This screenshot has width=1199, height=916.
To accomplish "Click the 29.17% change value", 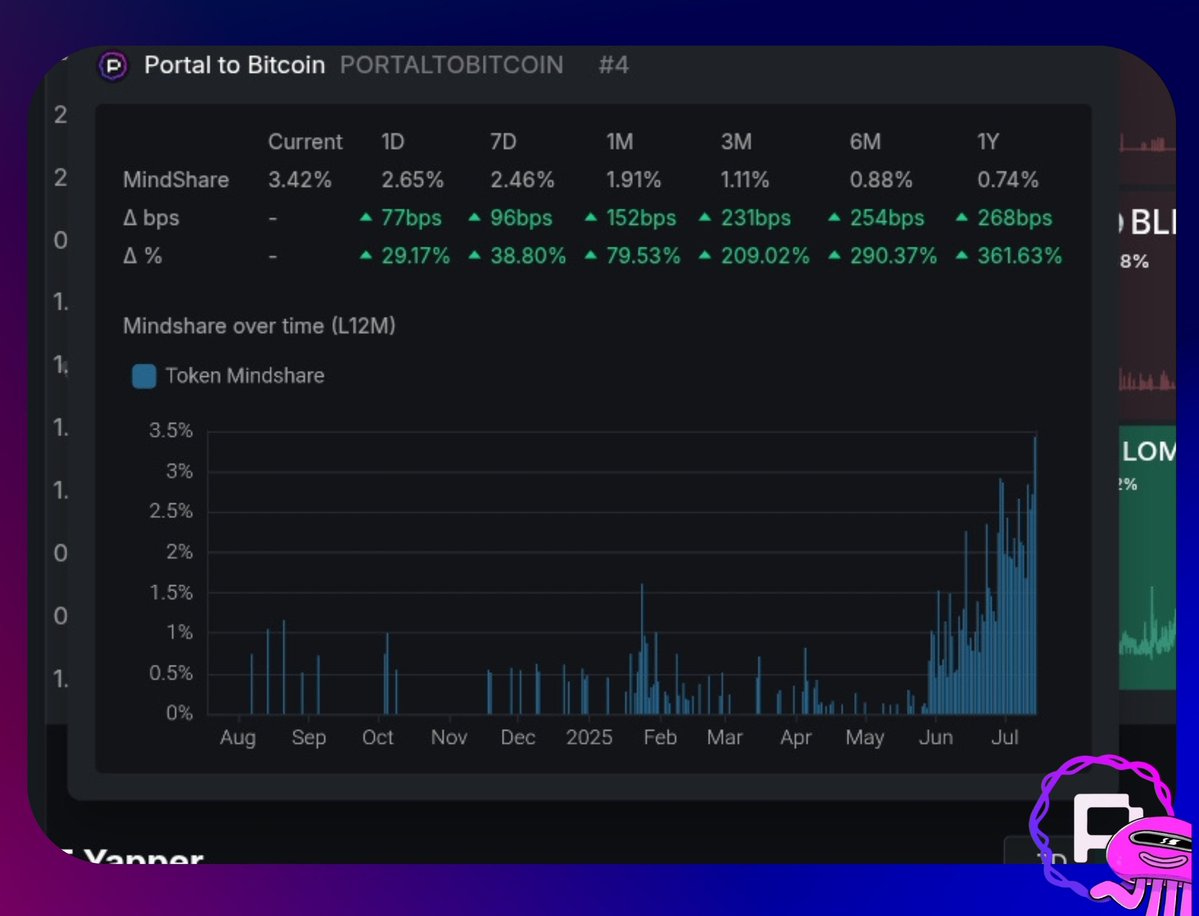I will [x=415, y=255].
